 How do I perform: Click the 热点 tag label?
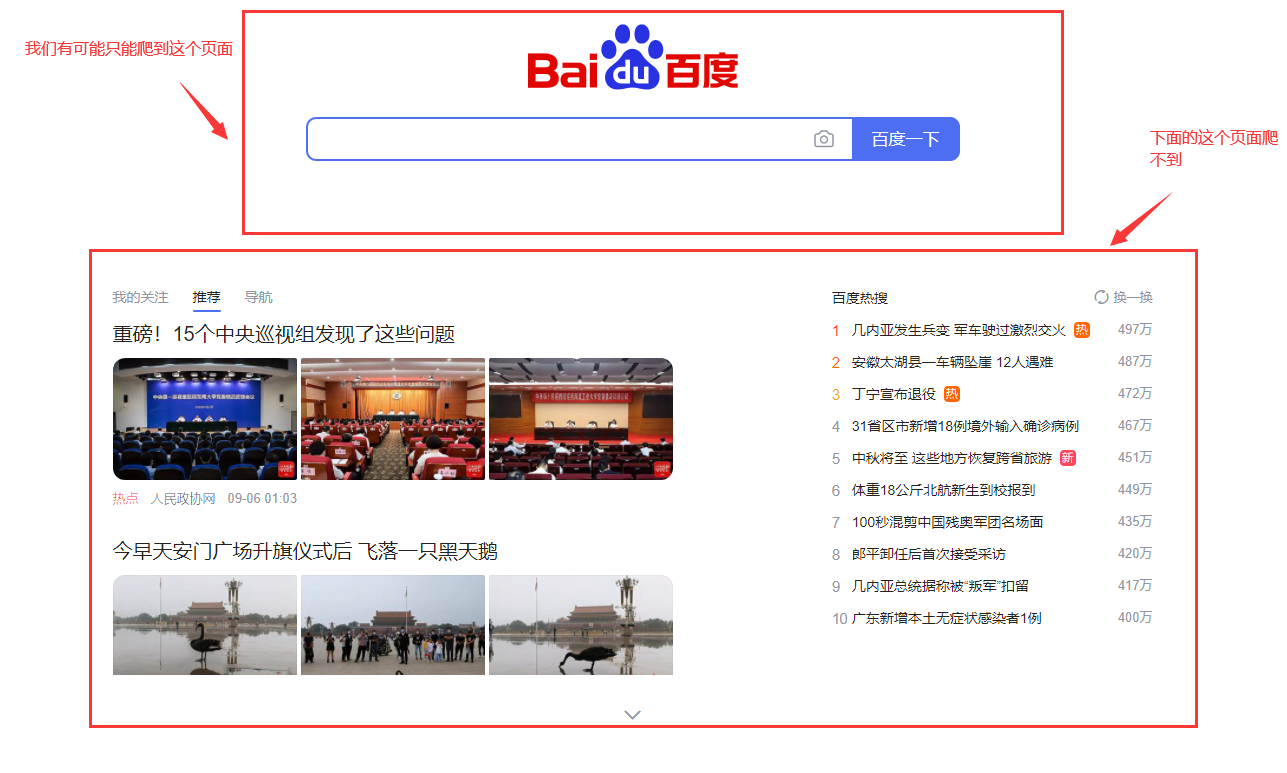(x=125, y=498)
